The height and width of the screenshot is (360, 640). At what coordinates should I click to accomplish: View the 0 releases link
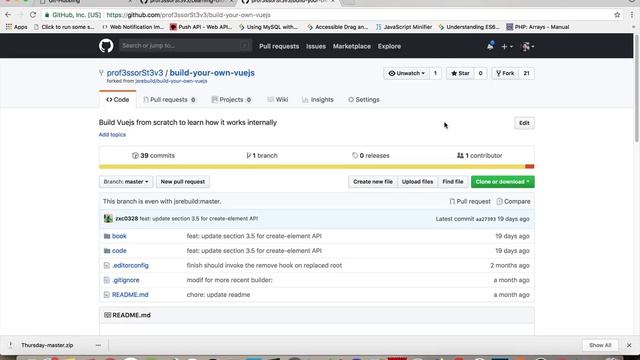(x=371, y=156)
